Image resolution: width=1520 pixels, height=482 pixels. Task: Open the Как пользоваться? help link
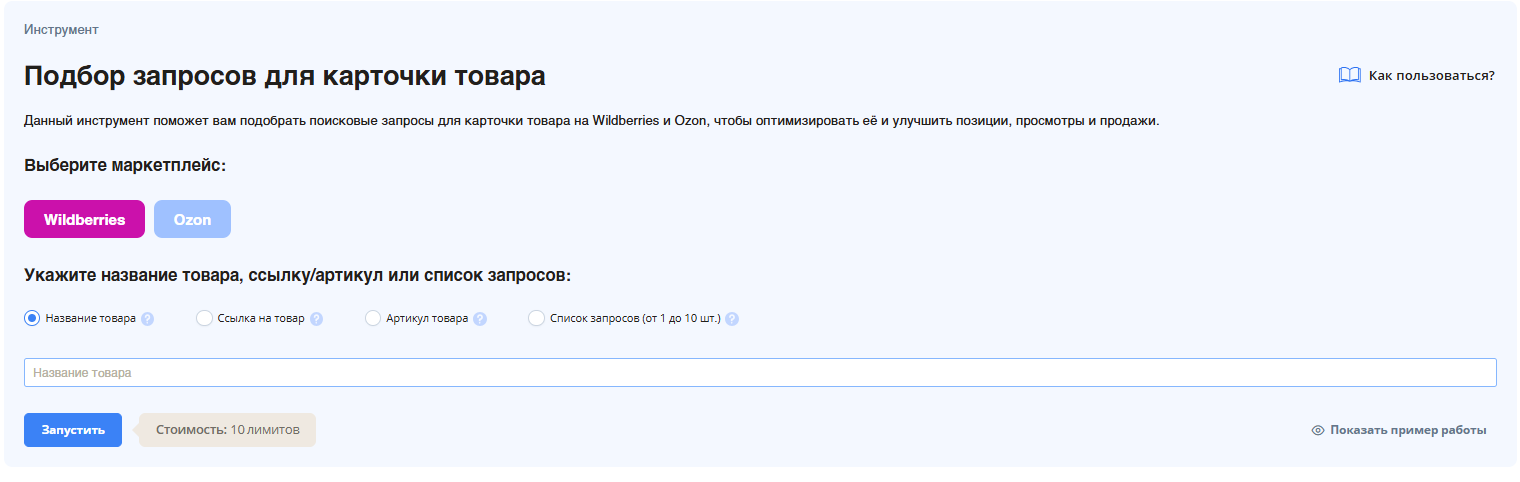1431,75
